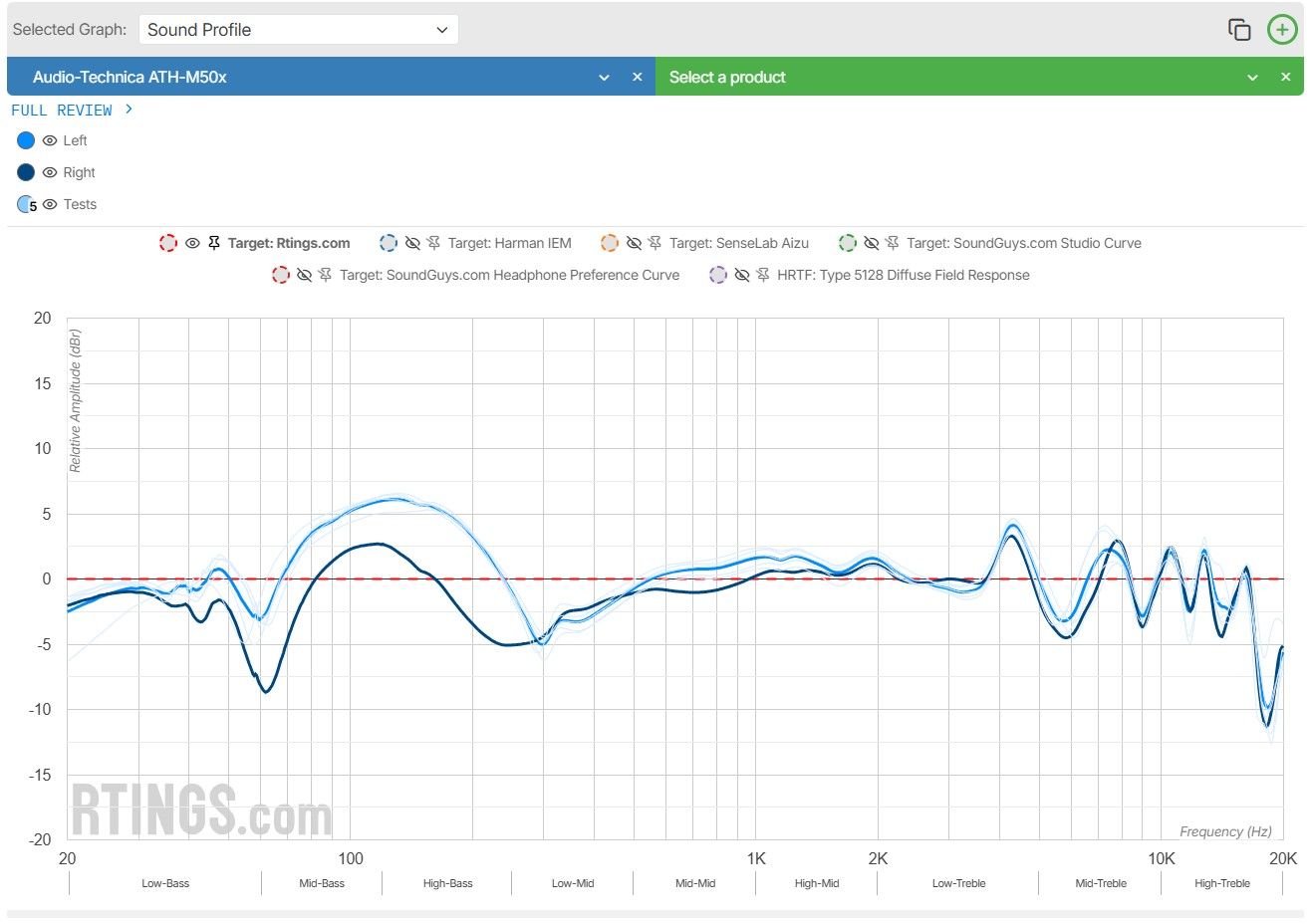
Task: Close the 'Select a product' green slot
Action: pyautogui.click(x=1286, y=77)
